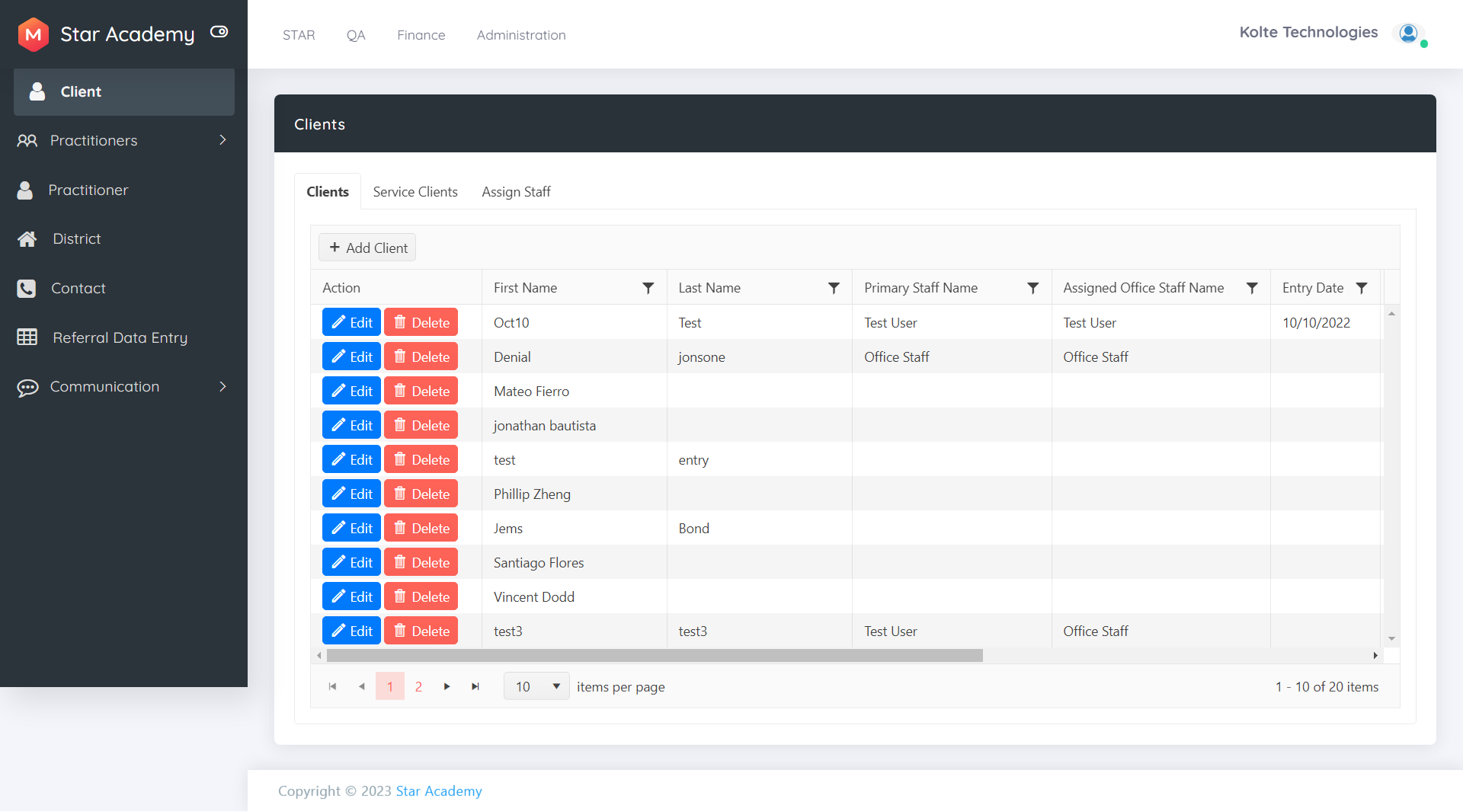Delete the Denial jonsone row
The image size is (1463, 812).
point(421,357)
